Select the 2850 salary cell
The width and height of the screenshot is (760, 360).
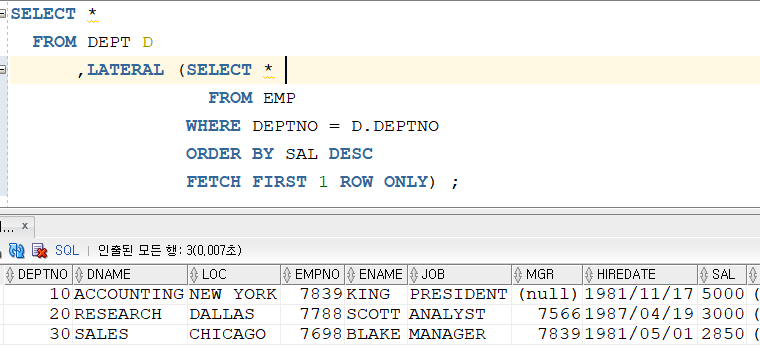[722, 334]
